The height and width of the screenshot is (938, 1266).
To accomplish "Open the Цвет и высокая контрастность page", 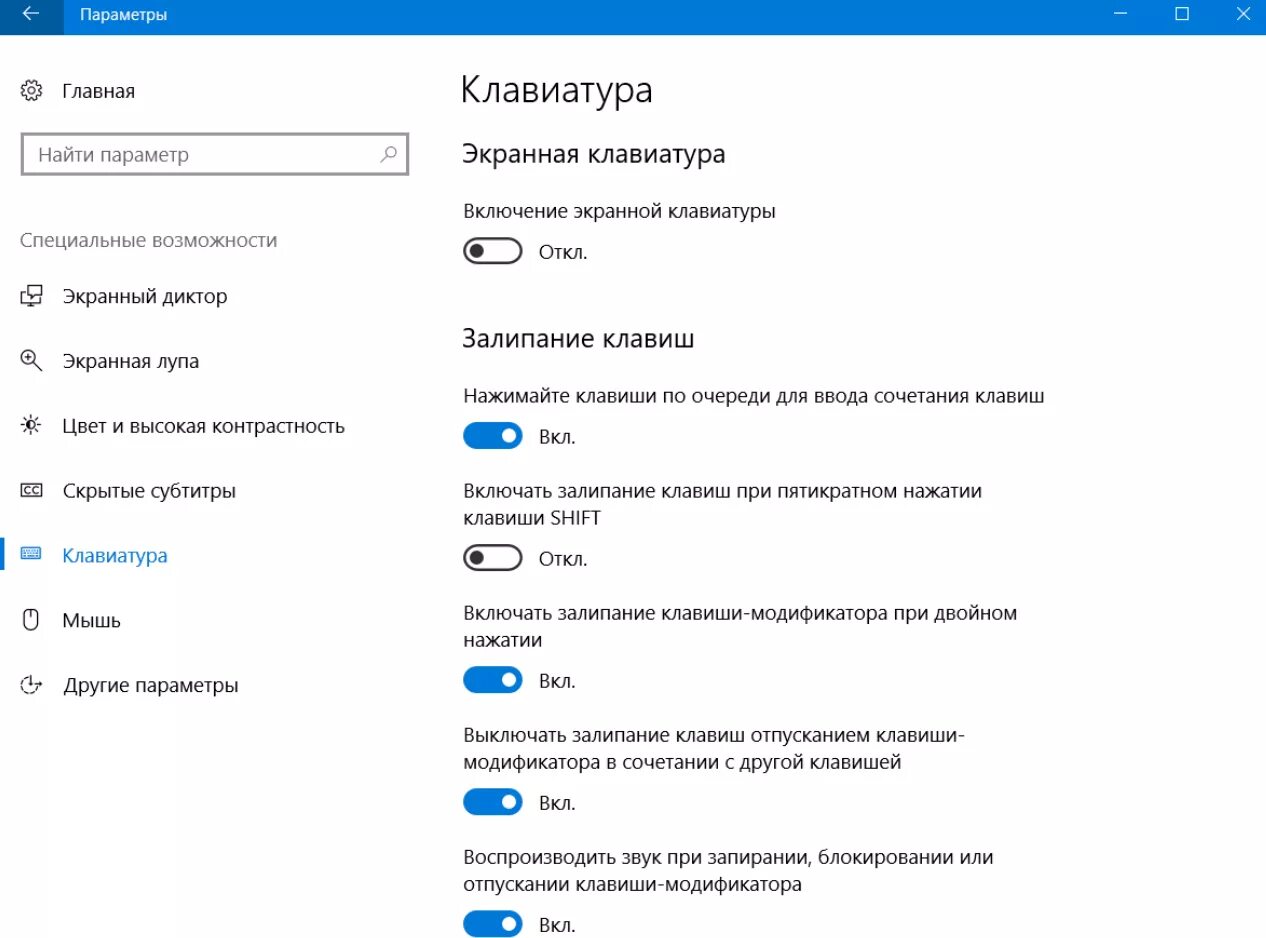I will 203,426.
